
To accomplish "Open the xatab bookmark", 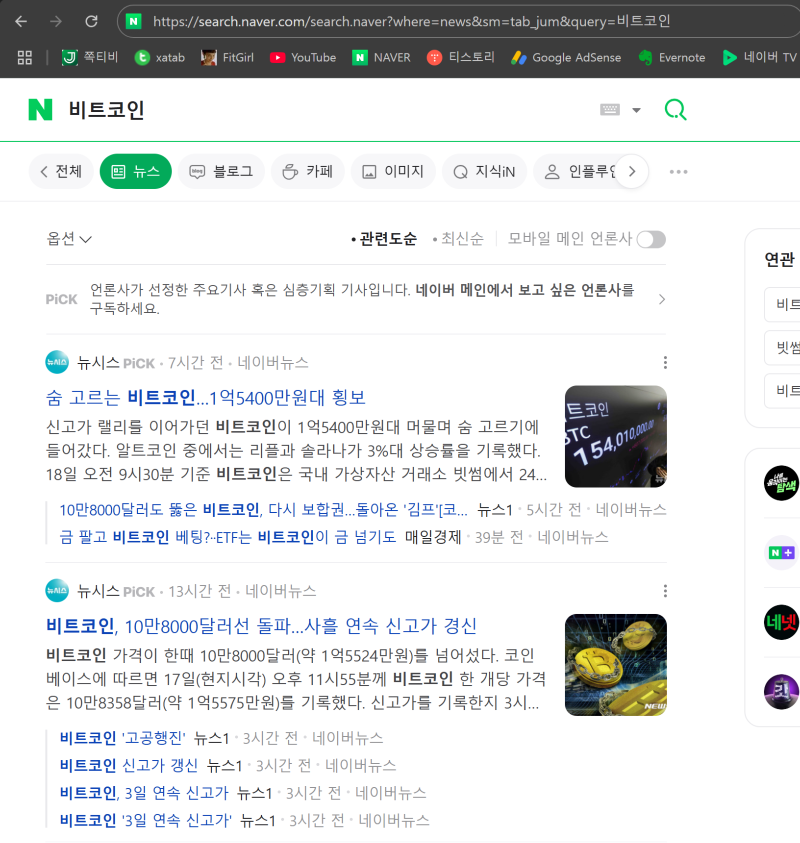I will click(x=160, y=58).
